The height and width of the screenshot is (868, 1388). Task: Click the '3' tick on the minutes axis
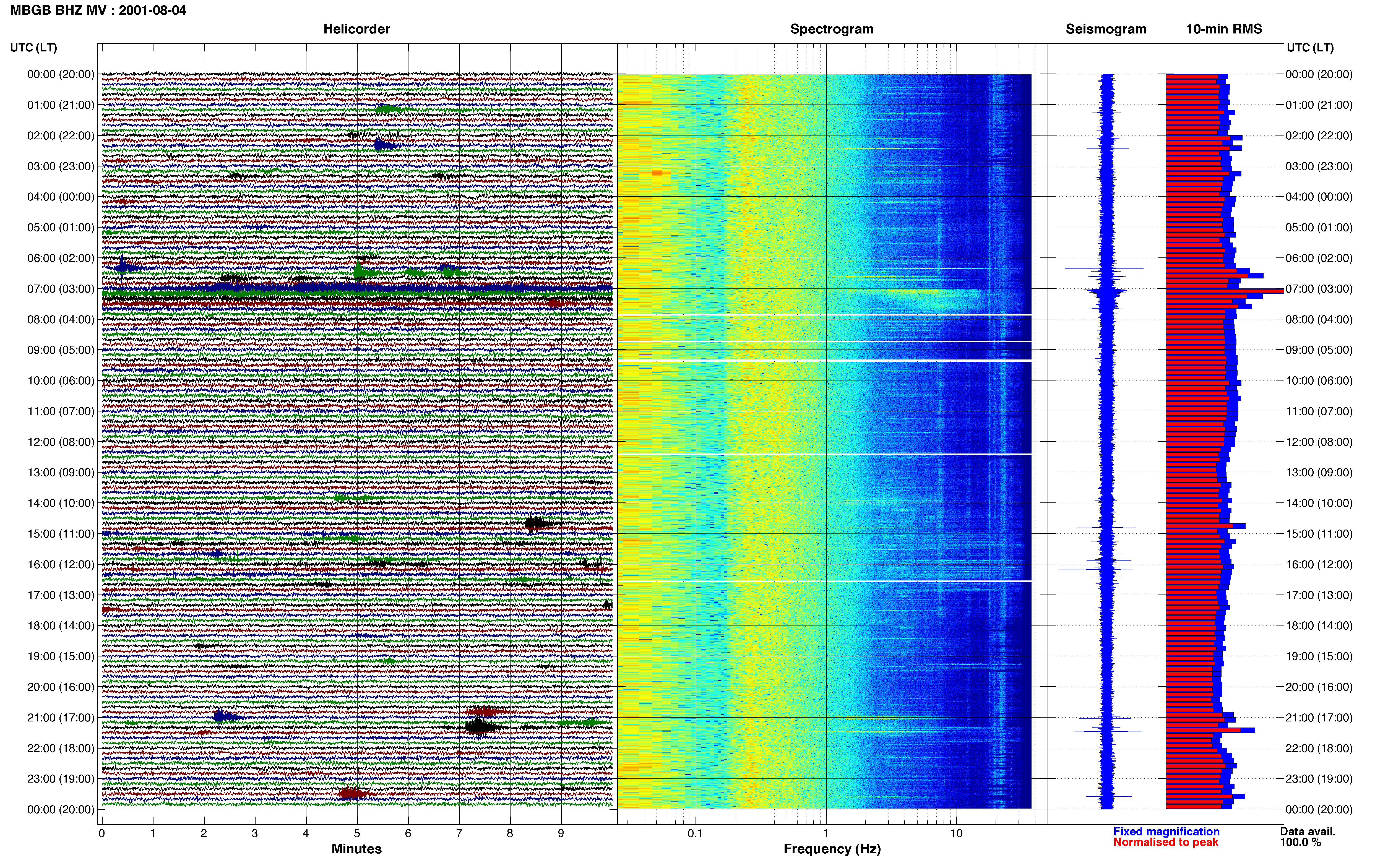[255, 833]
